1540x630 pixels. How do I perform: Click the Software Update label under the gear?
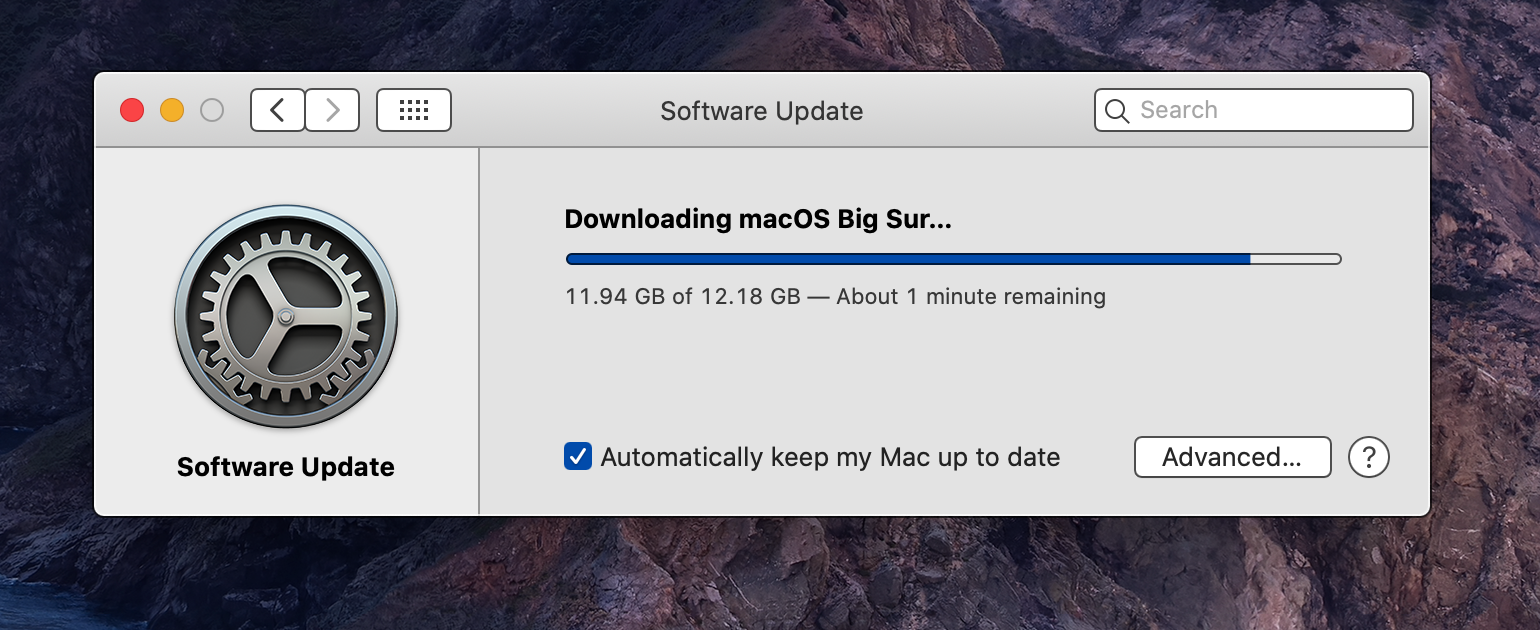(x=286, y=467)
